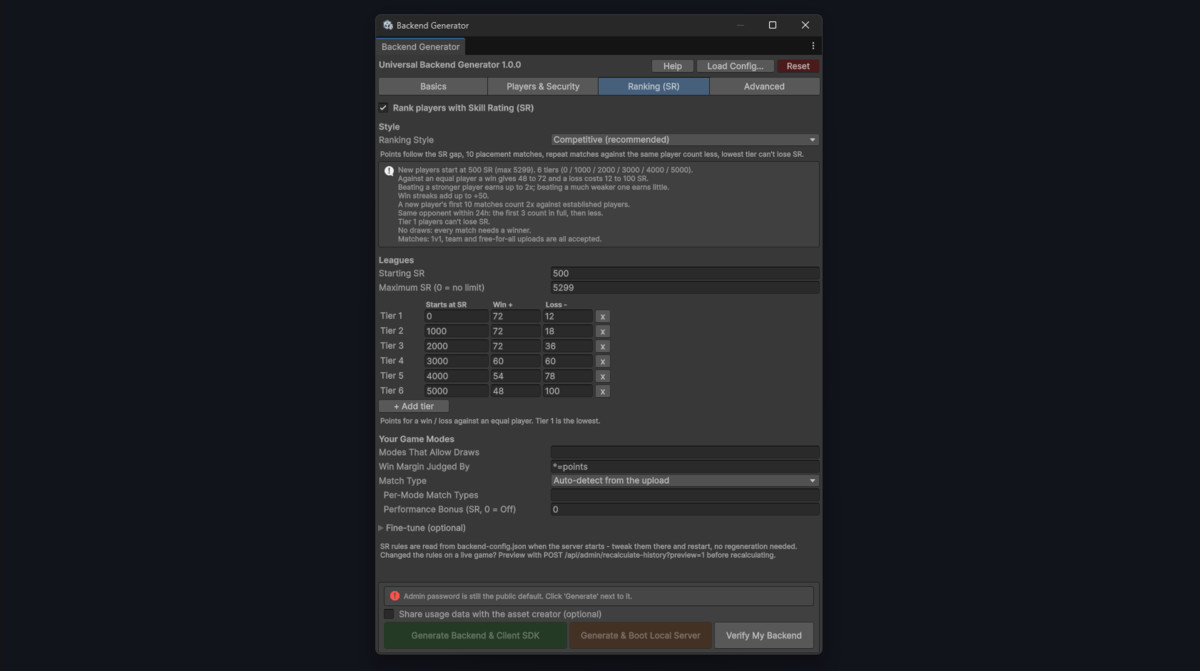Remove Tier 4 with its x button

(603, 361)
